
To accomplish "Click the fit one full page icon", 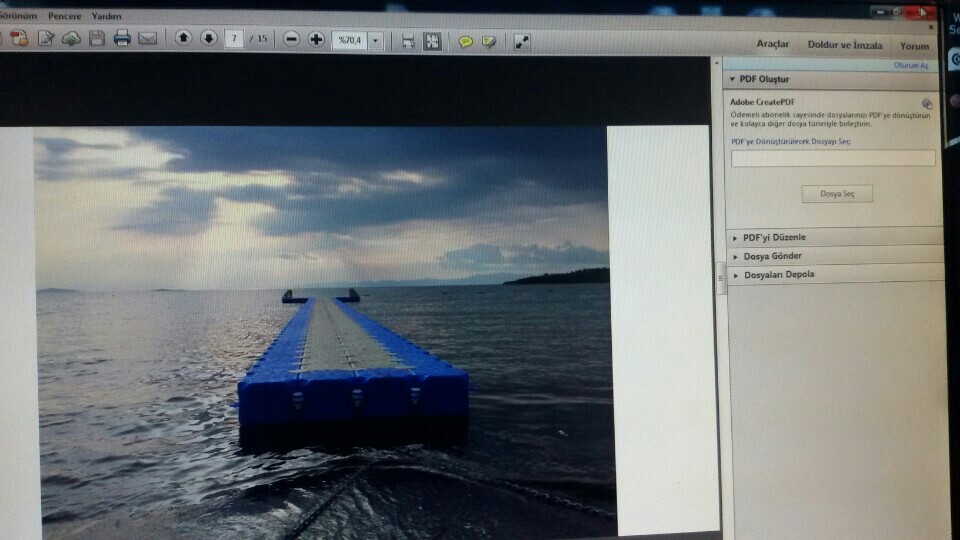I will (432, 41).
